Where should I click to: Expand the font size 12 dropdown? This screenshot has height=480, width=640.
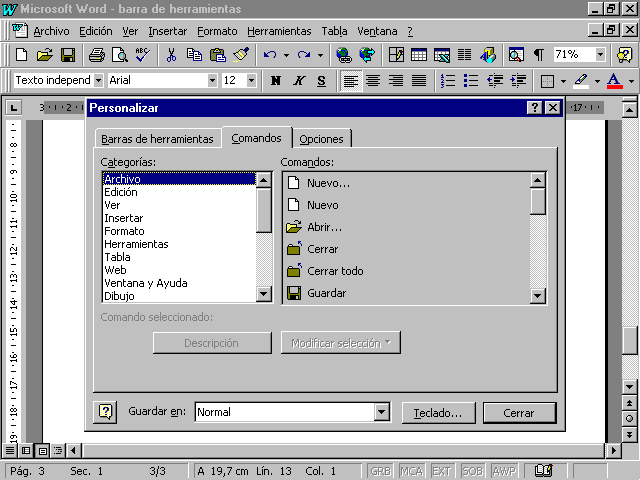pos(251,80)
